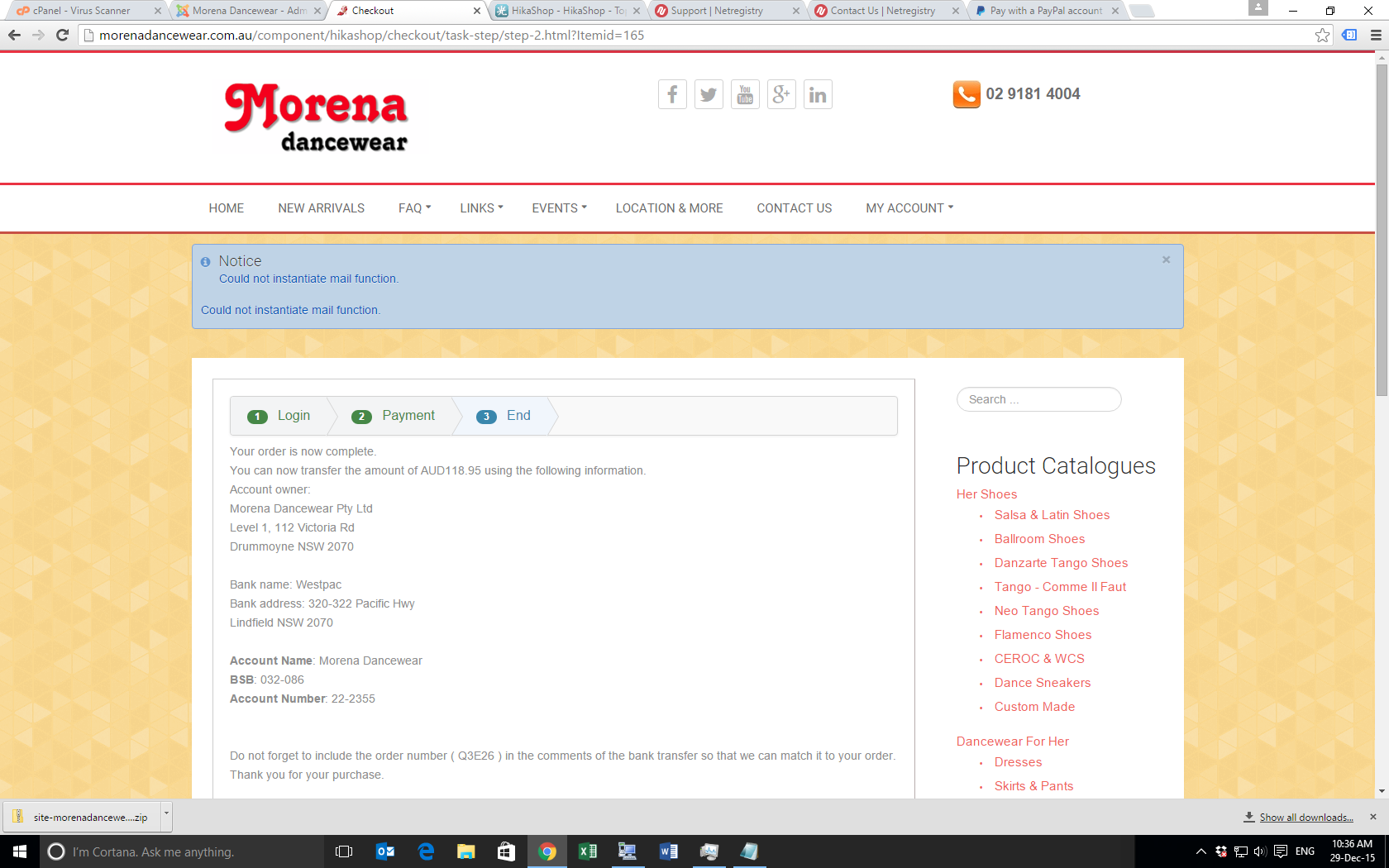Launch Microsoft Edge from the taskbar
The image size is (1389, 868).
tap(426, 851)
